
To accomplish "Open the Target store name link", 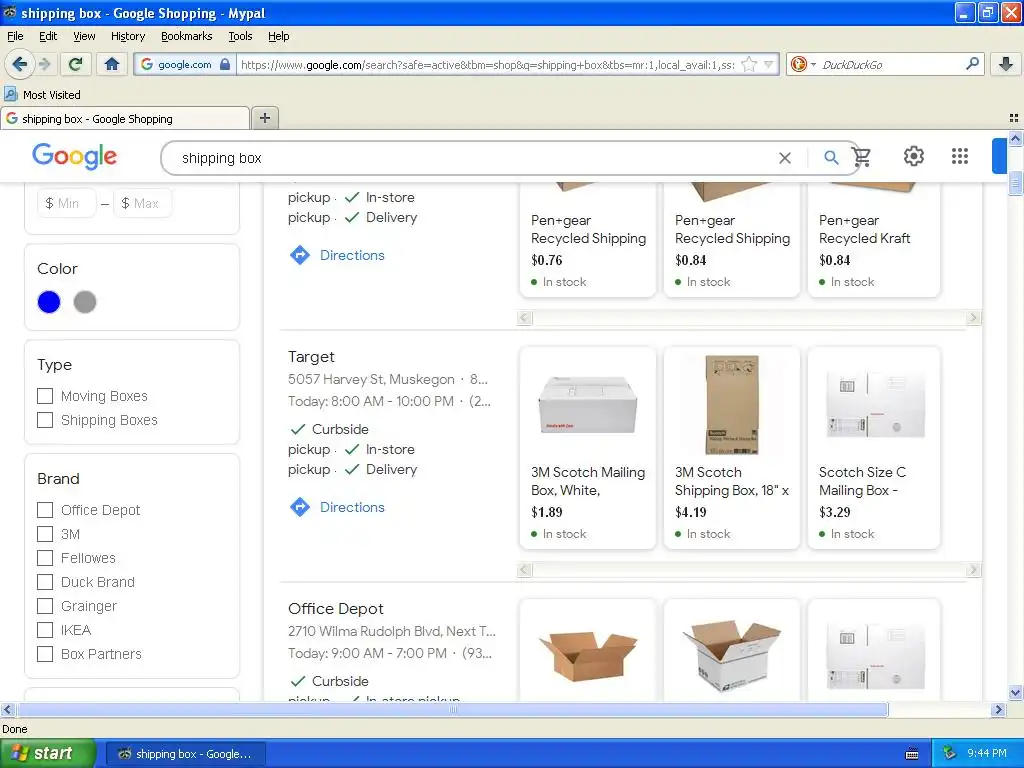I will coord(311,357).
